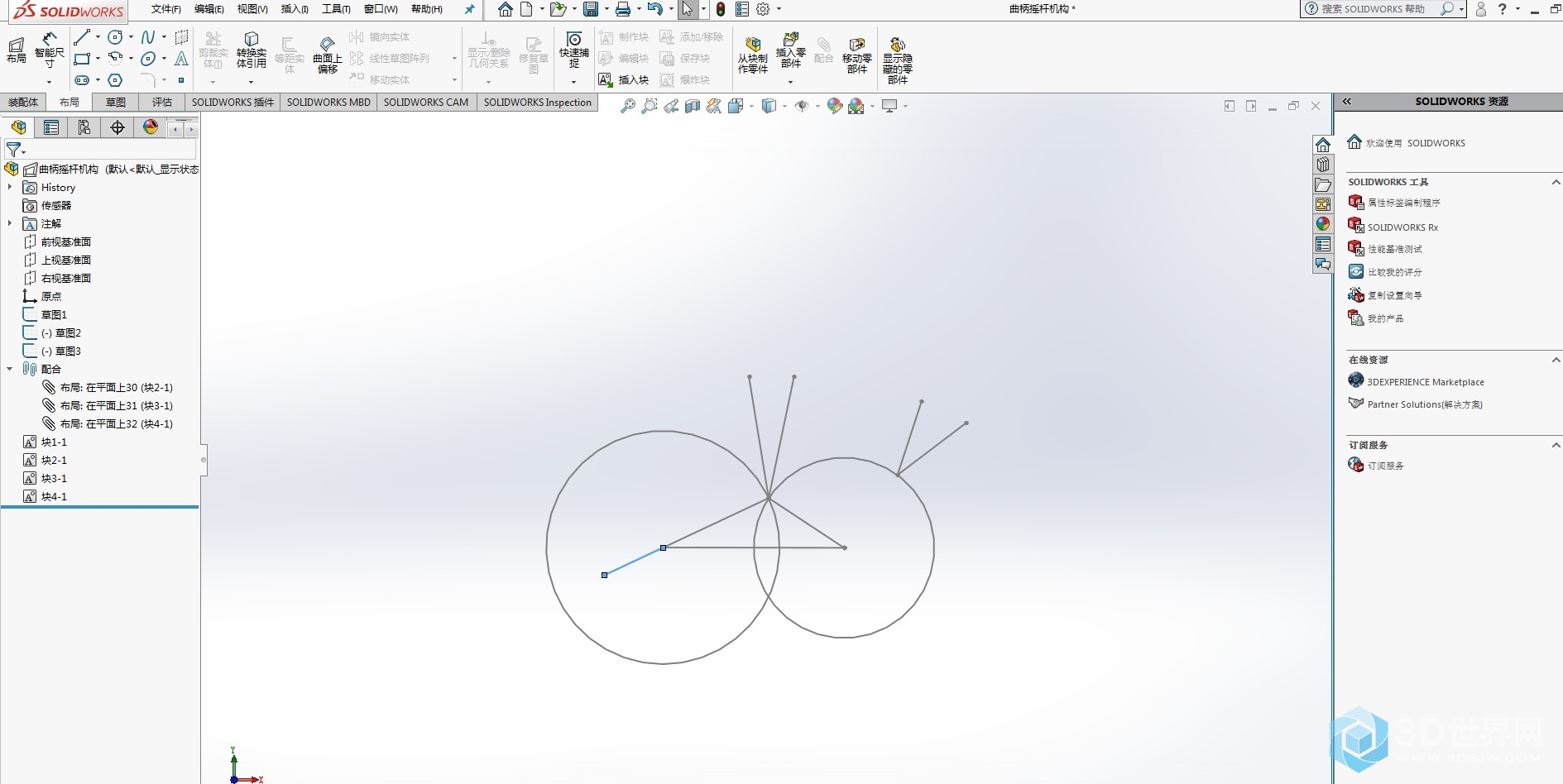Select the Ellipse sketch tool
This screenshot has height=784, width=1563.
148,59
